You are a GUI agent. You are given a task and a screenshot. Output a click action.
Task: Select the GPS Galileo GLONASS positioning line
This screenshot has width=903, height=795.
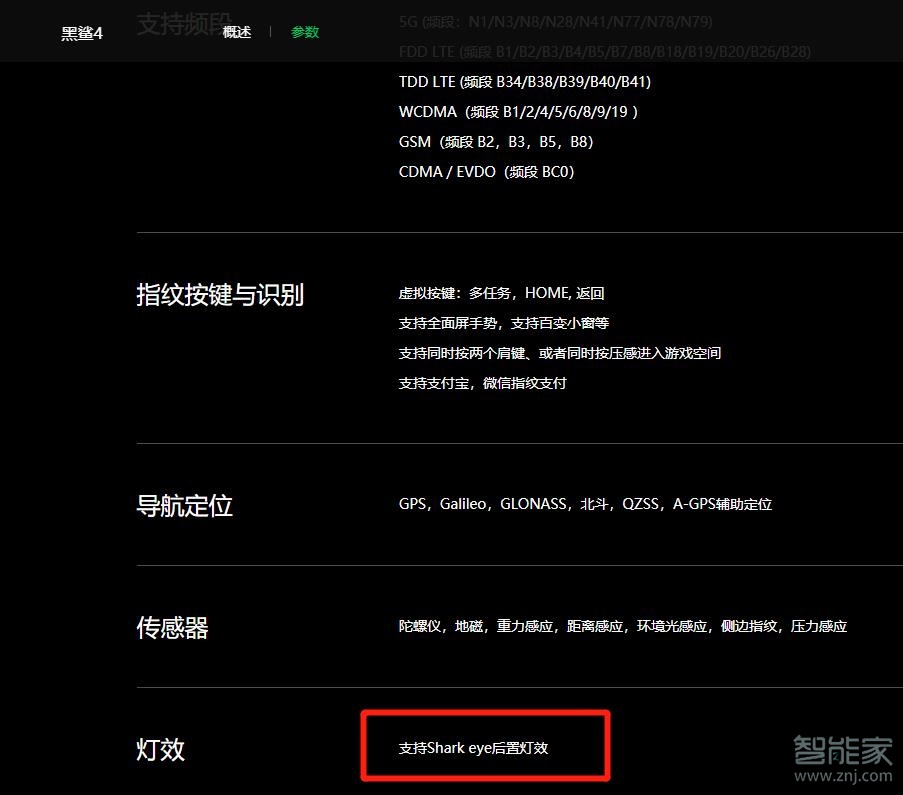(x=585, y=504)
